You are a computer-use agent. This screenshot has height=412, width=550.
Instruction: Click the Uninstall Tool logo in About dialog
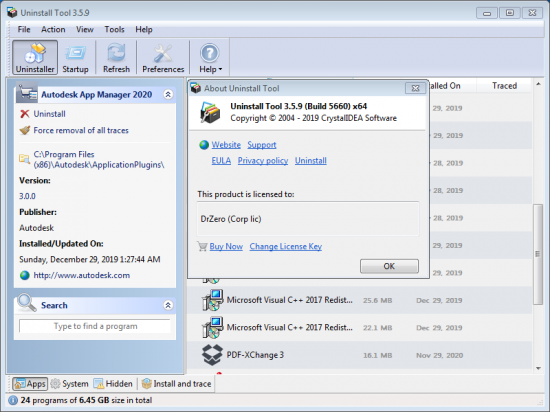click(x=210, y=112)
